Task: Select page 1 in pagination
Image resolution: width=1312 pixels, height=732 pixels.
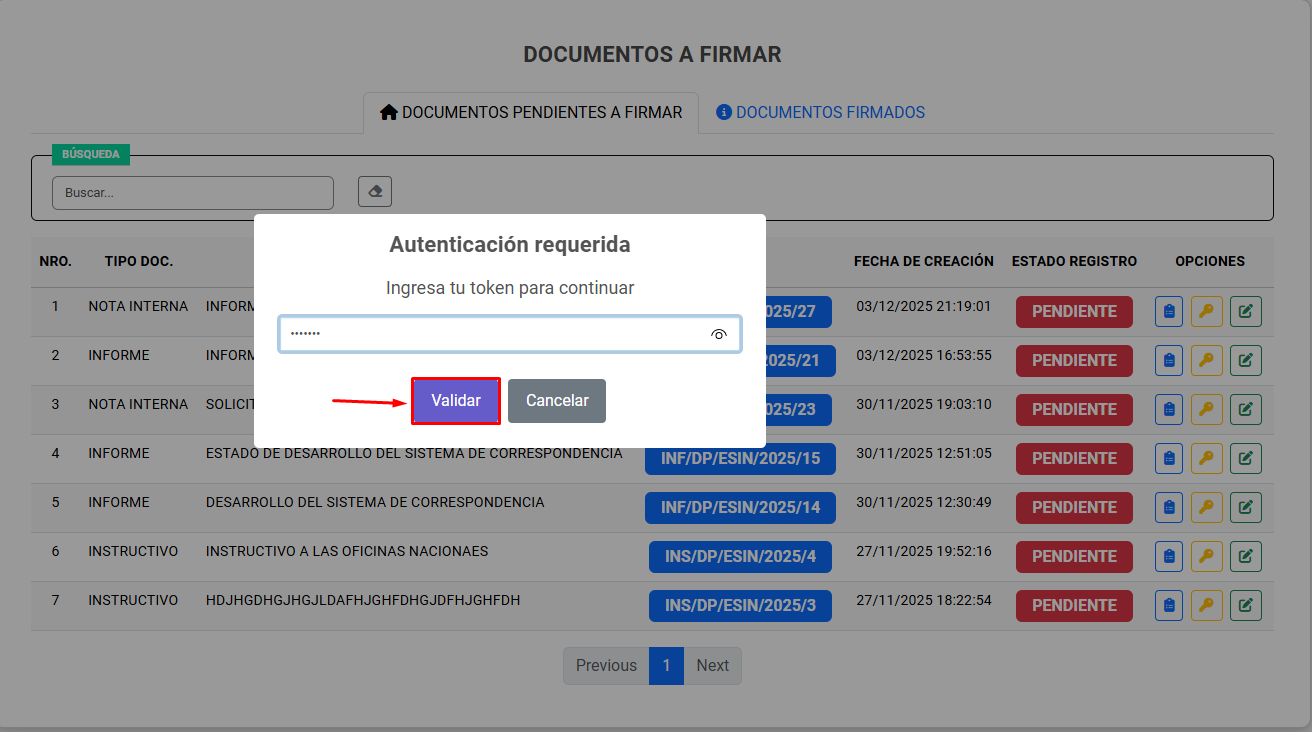Action: (x=666, y=666)
